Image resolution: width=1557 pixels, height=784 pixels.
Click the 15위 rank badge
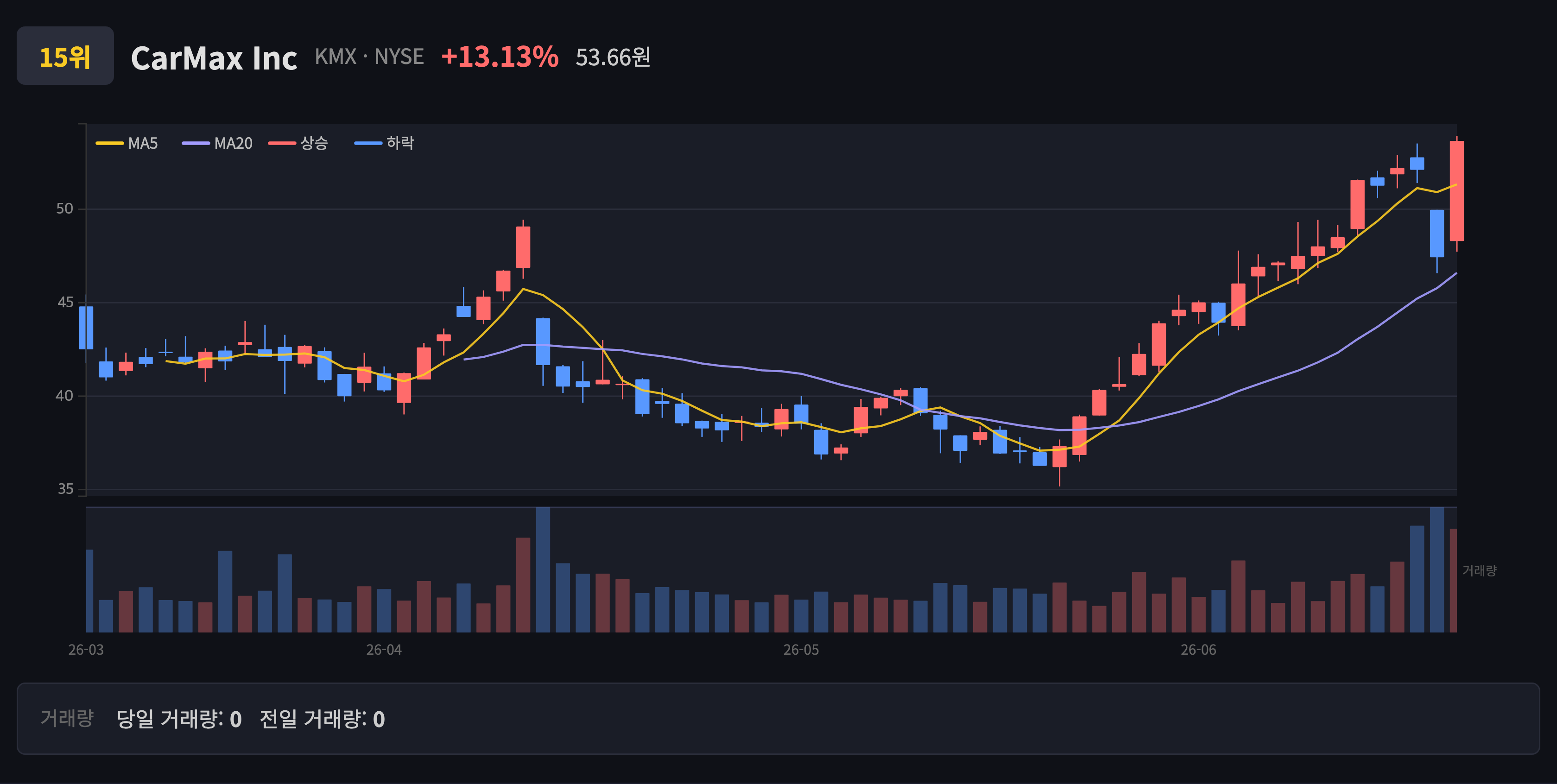(65, 56)
